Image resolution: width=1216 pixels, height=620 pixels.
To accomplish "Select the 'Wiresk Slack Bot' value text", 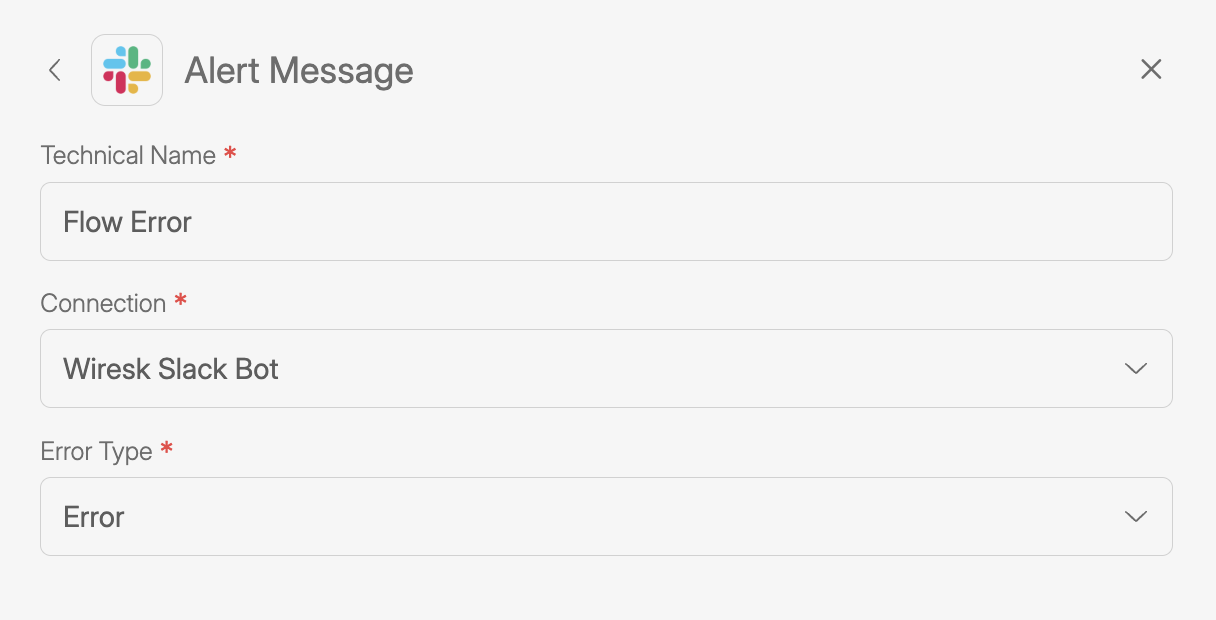I will click(x=171, y=369).
